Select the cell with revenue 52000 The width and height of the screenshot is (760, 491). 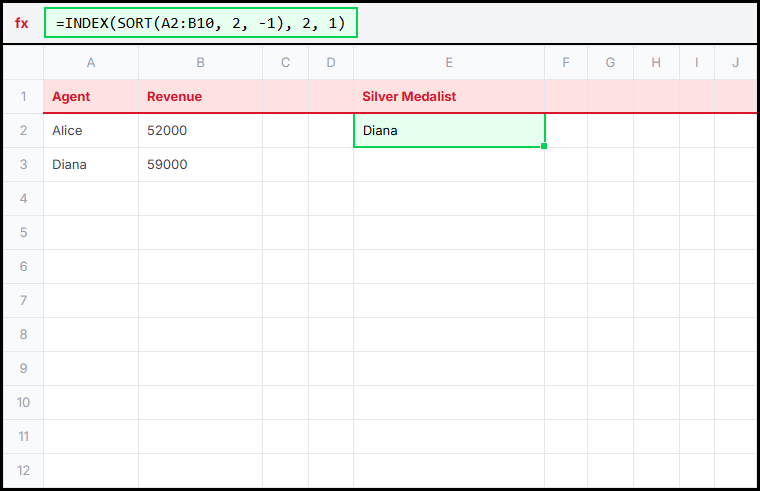tap(200, 131)
